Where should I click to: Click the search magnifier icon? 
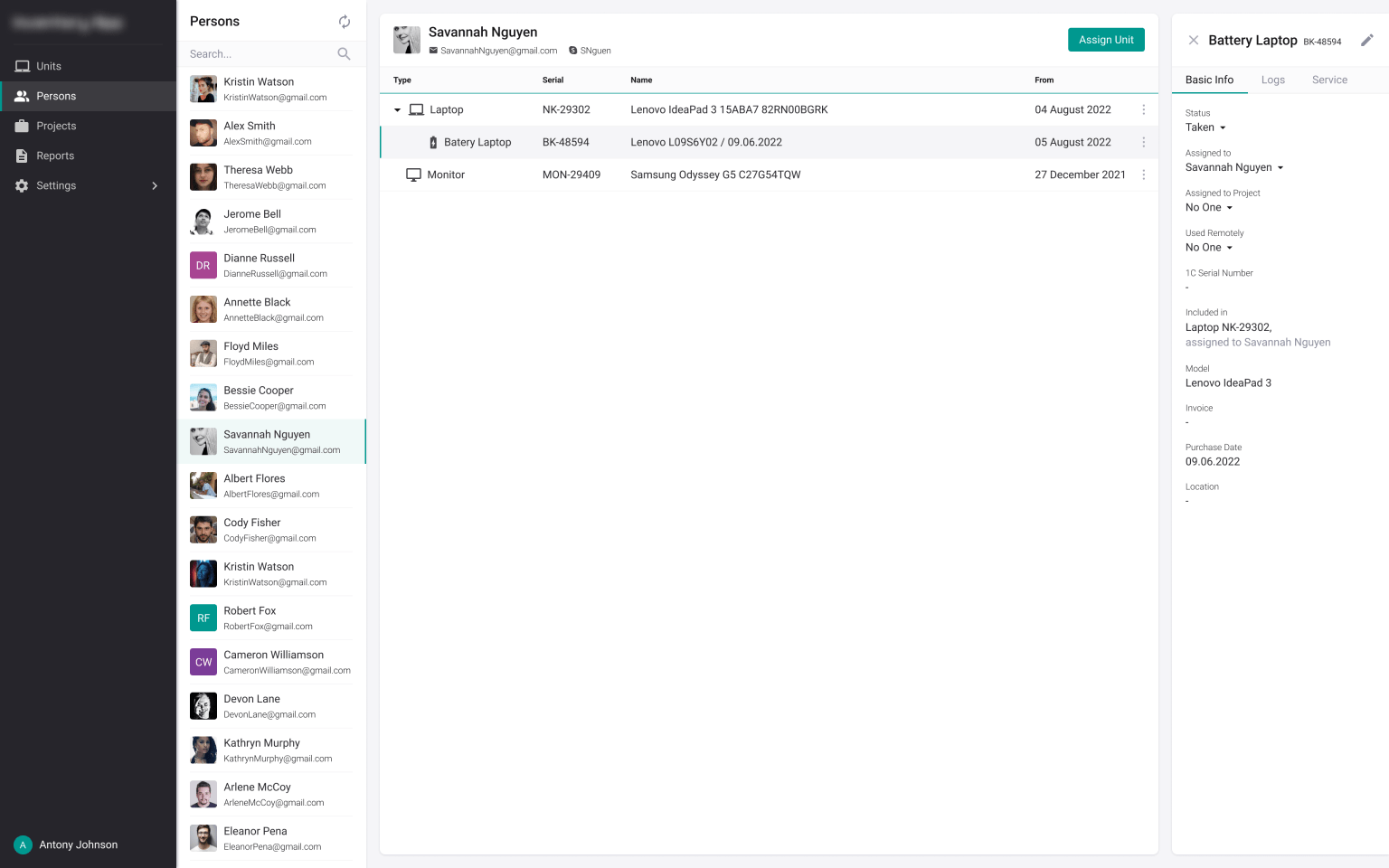point(344,54)
